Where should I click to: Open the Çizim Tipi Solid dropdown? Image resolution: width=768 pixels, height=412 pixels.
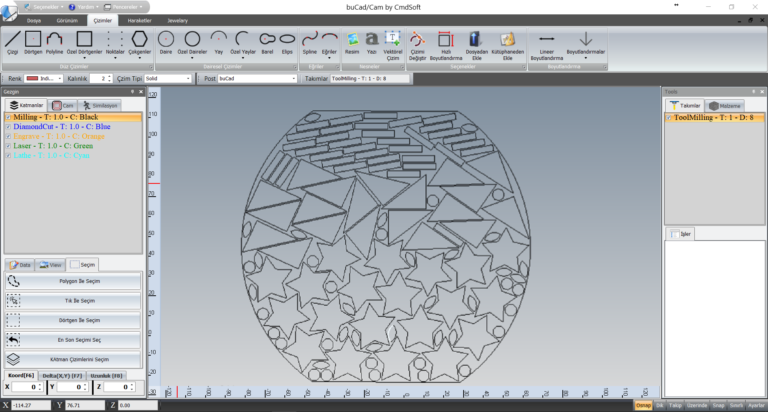coord(168,77)
